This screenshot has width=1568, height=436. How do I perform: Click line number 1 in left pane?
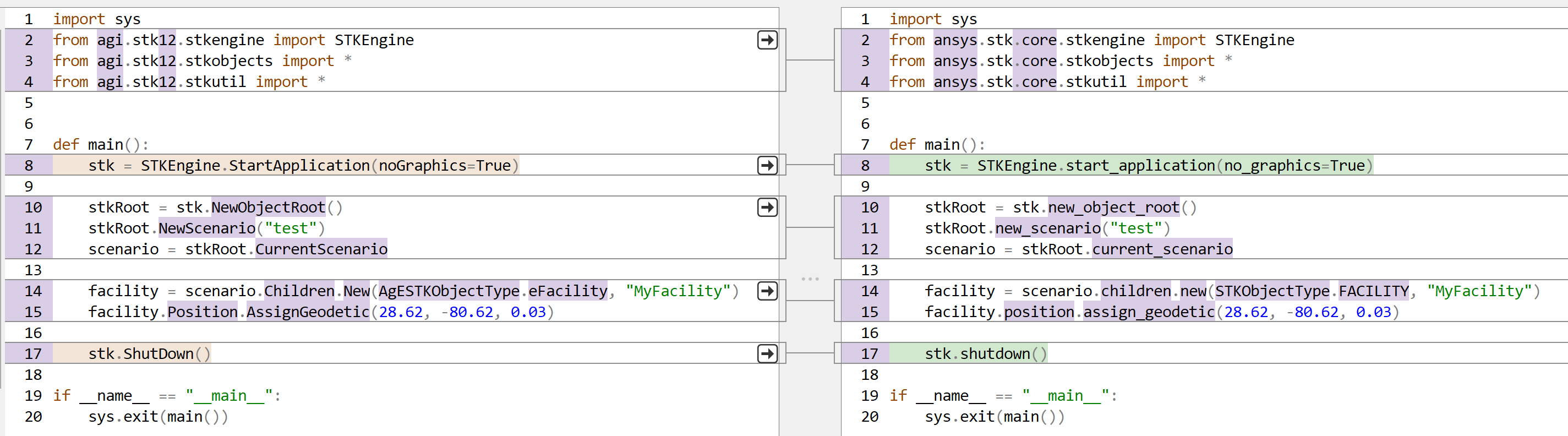tap(29, 19)
